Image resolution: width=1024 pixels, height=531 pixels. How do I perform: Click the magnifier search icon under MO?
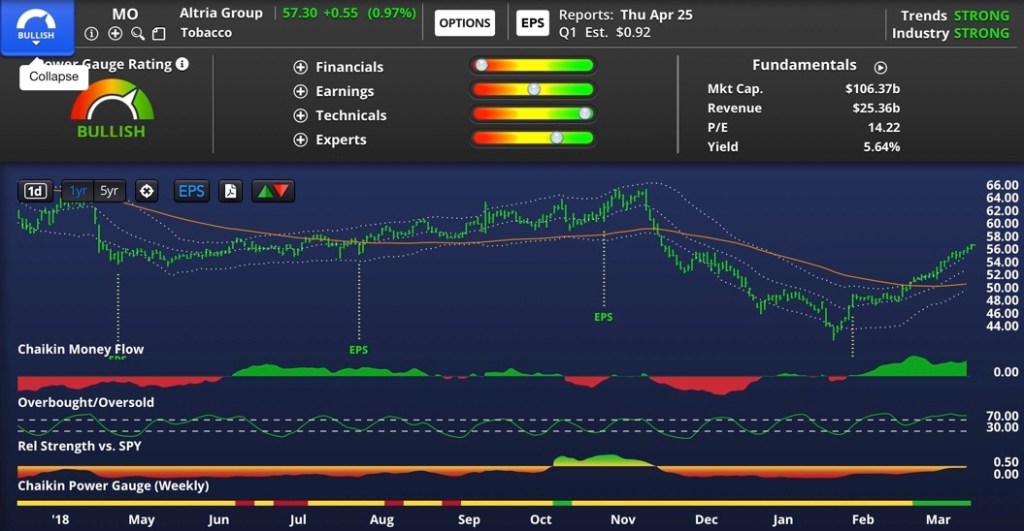click(137, 33)
